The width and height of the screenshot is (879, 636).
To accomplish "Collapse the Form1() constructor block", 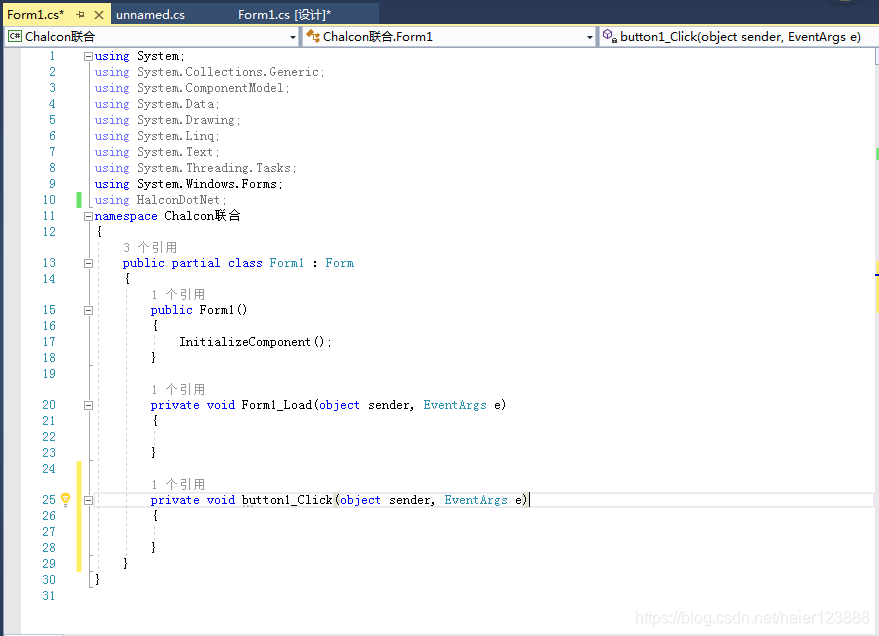I will [x=88, y=310].
